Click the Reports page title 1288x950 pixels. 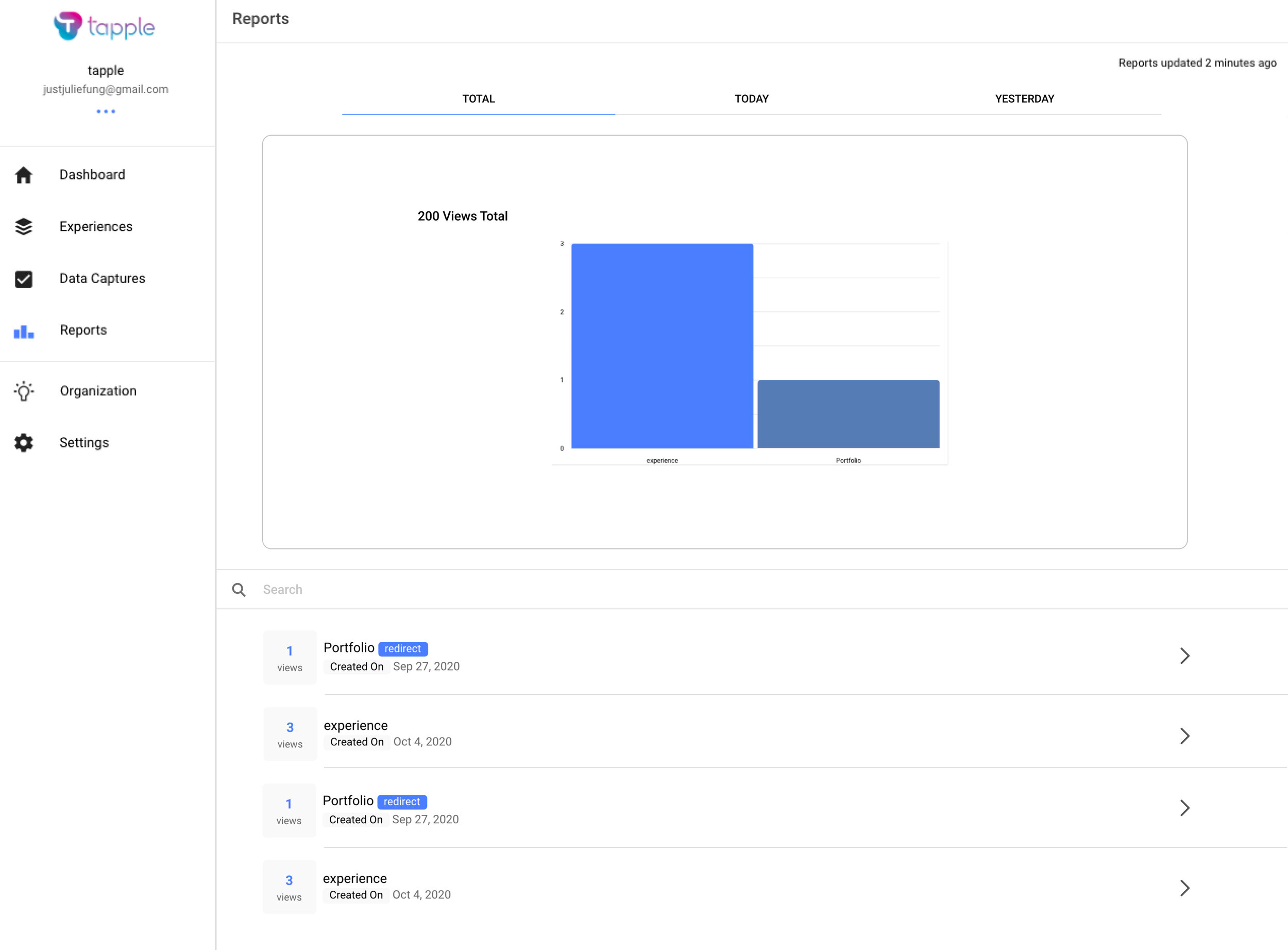[x=260, y=19]
